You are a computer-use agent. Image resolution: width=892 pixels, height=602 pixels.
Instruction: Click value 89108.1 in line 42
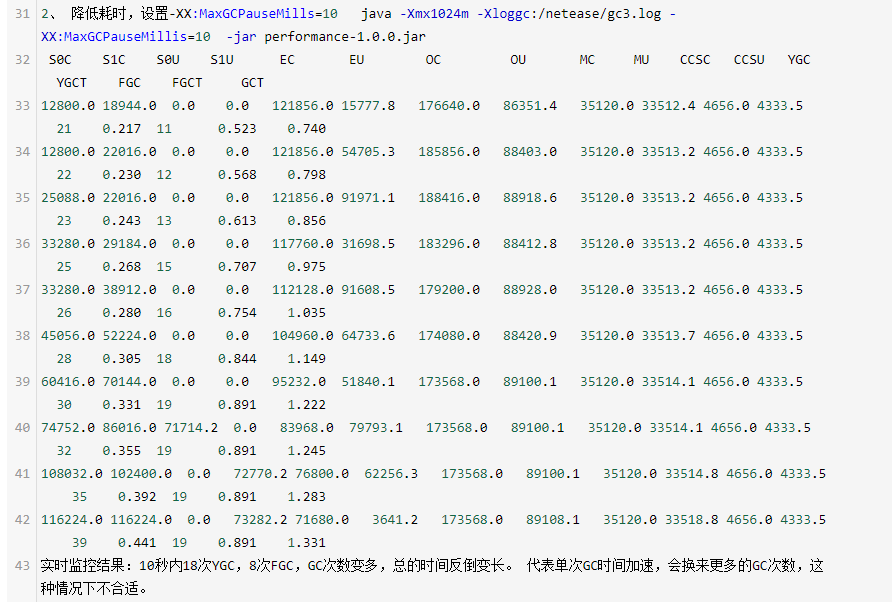point(553,520)
